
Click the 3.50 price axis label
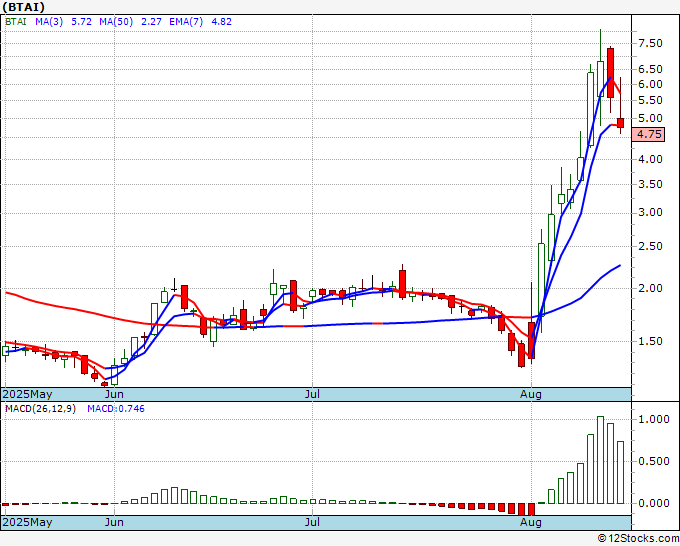(650, 184)
